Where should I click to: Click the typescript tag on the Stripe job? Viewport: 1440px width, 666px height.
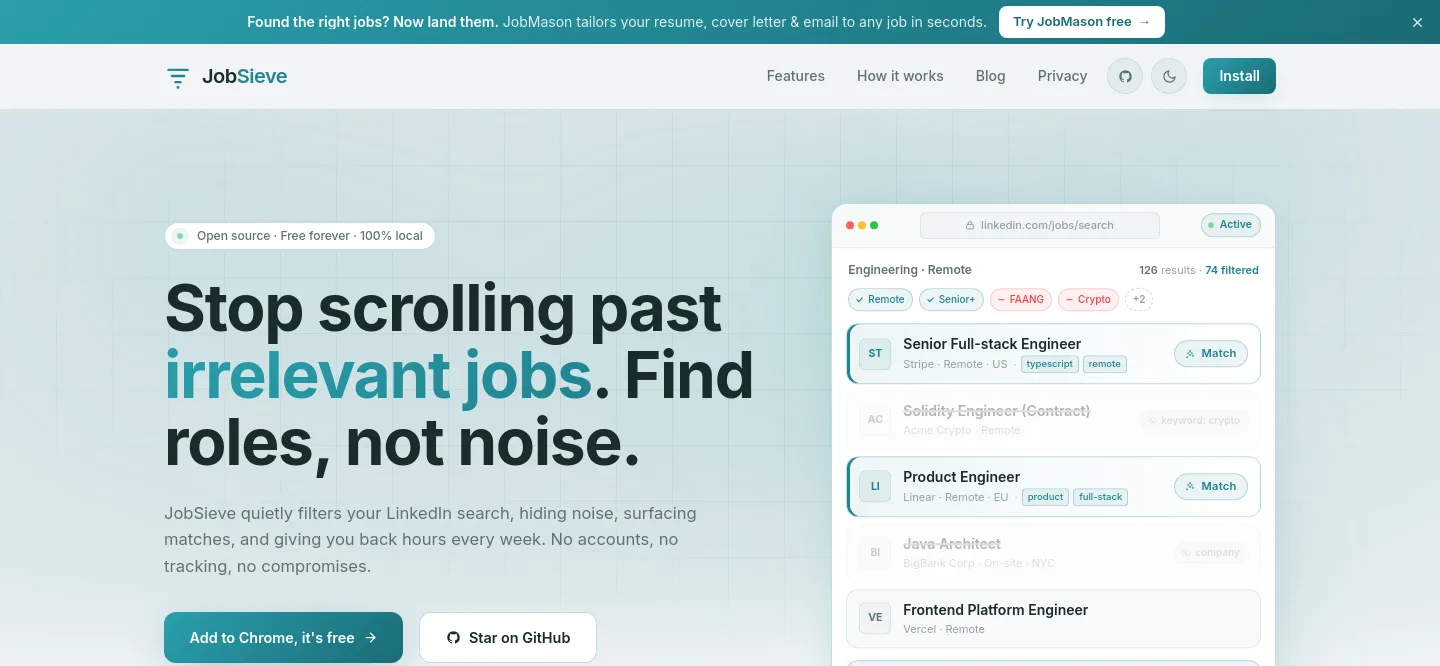1049,364
